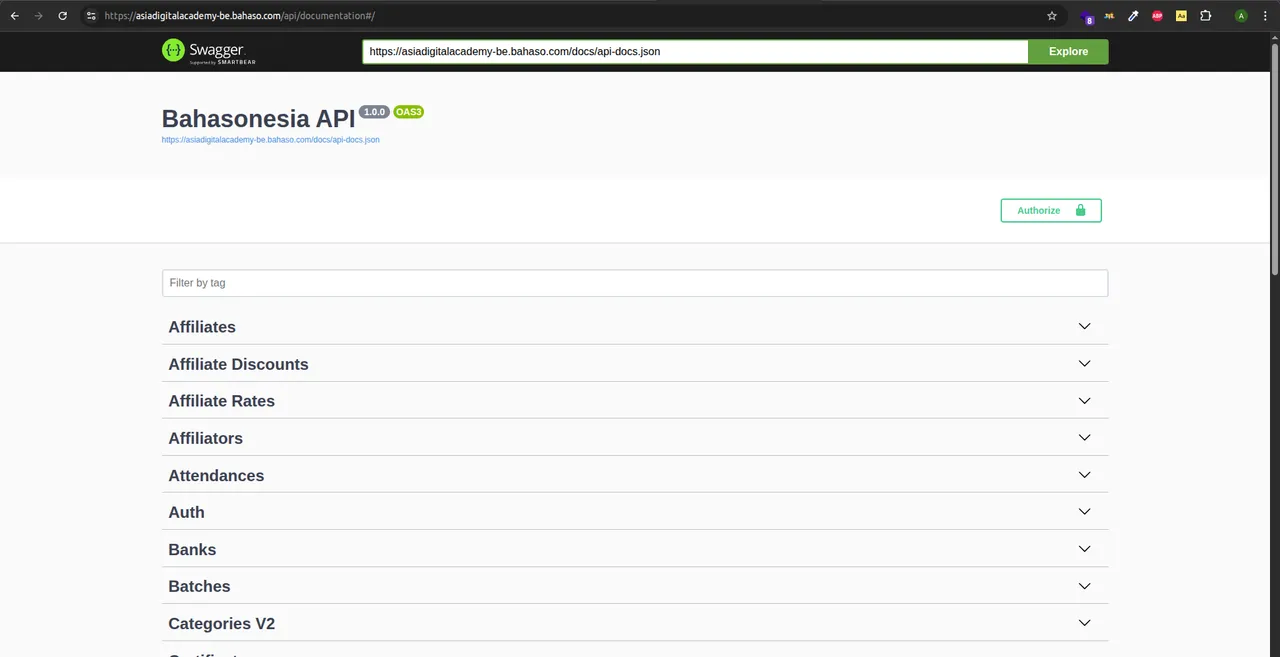Click the browser back arrow
The height and width of the screenshot is (657, 1280).
(14, 16)
